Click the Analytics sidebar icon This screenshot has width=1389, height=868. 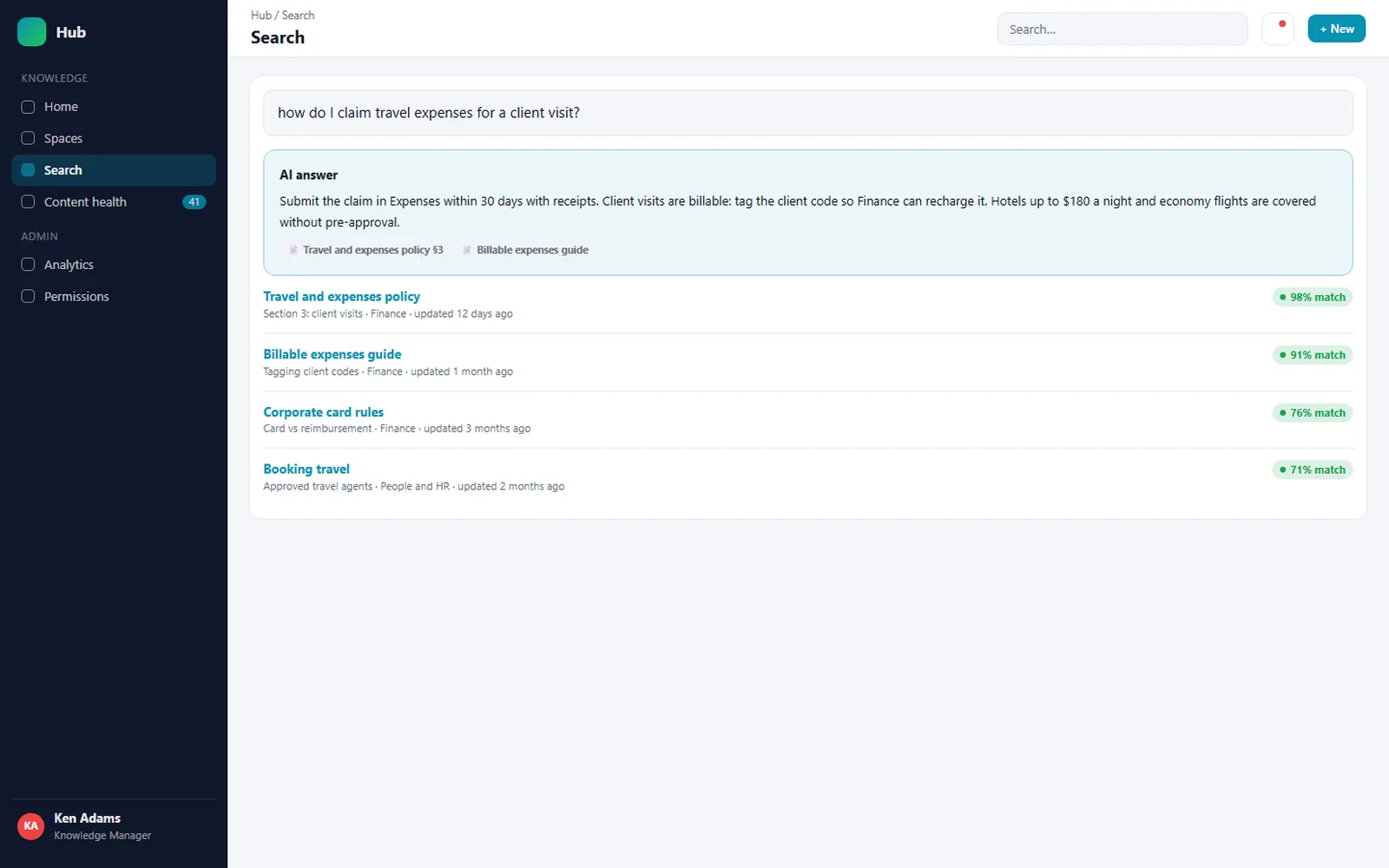[x=28, y=265]
